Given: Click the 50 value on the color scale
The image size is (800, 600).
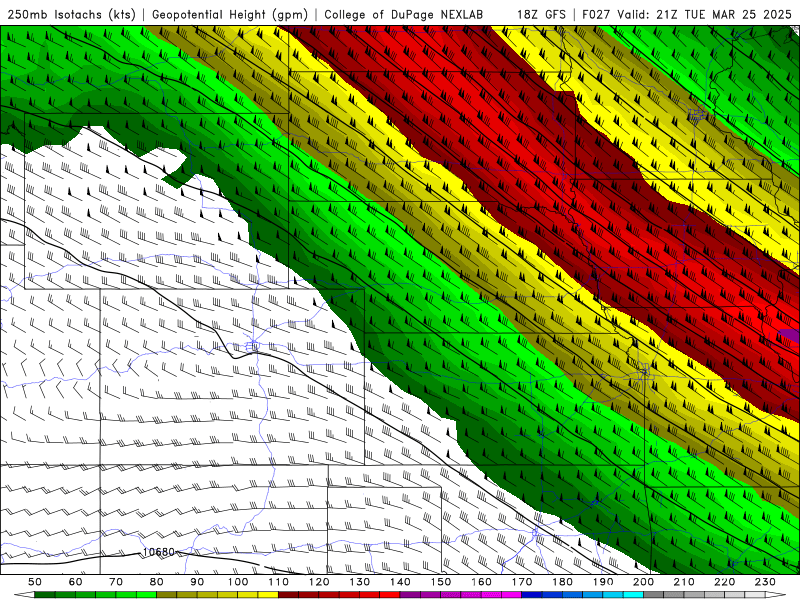Looking at the screenshot, I should pos(35,582).
